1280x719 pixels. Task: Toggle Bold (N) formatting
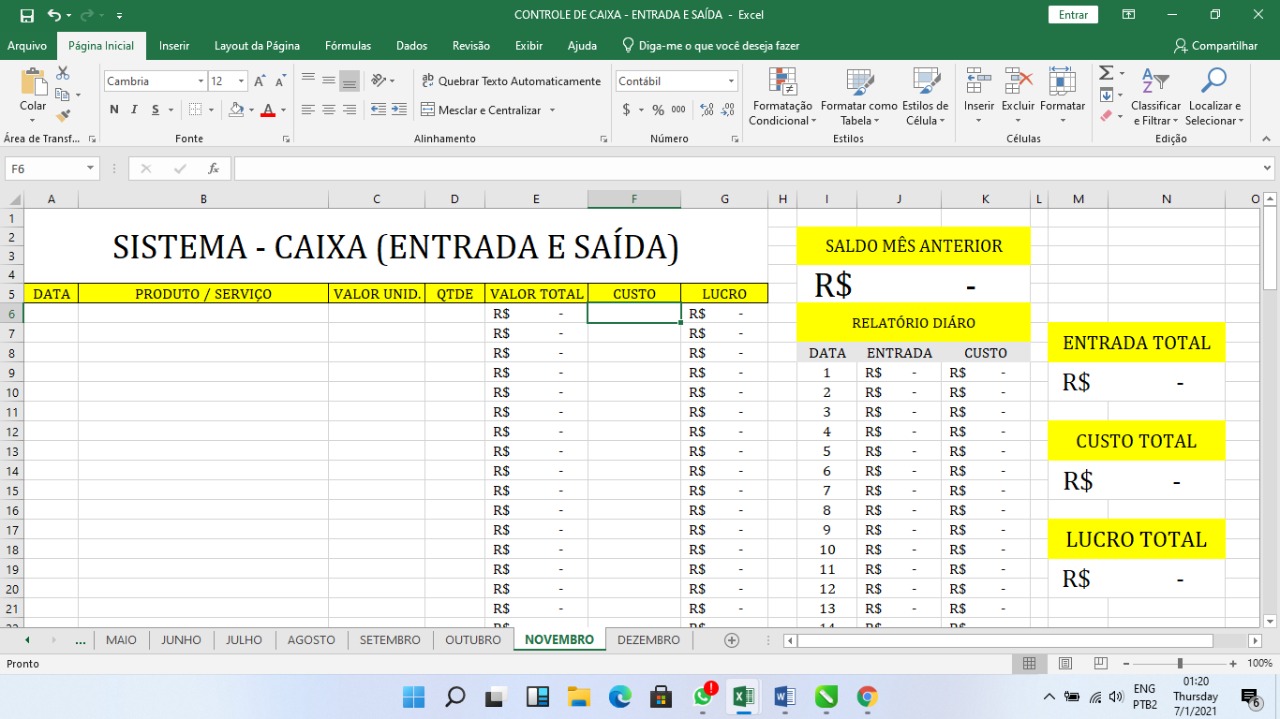point(114,110)
